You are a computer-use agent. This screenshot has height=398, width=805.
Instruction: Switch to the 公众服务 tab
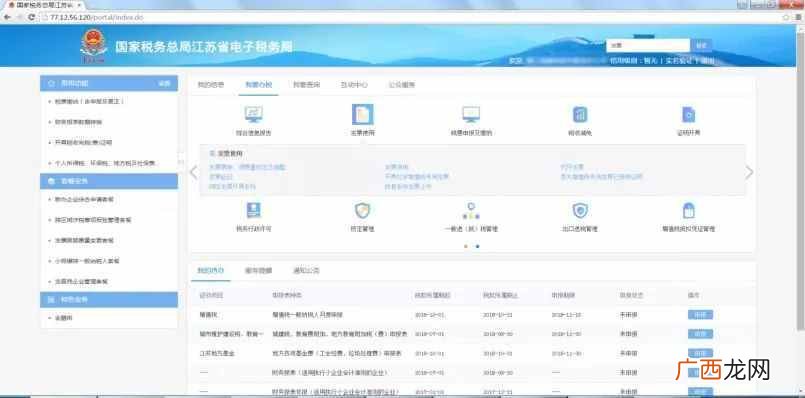(401, 85)
